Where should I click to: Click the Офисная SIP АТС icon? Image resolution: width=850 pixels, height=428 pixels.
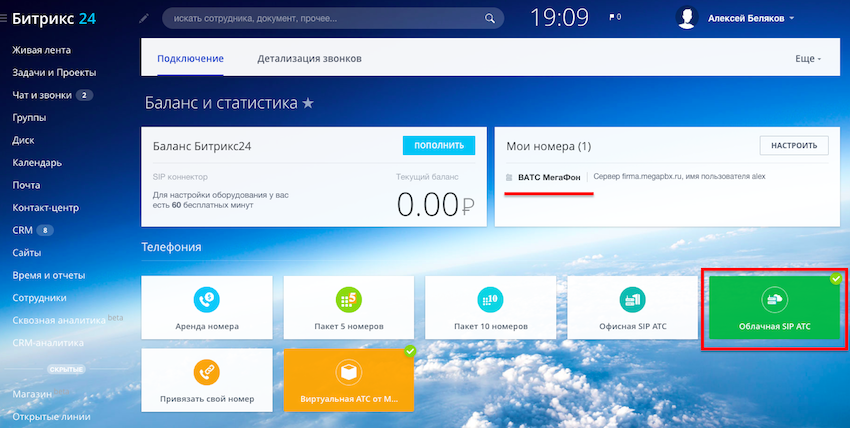pos(633,300)
